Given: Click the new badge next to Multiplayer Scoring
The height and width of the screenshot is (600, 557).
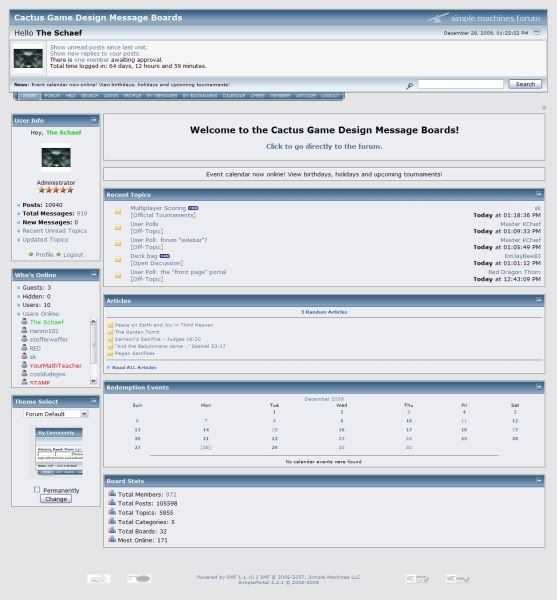Looking at the screenshot, I should [193, 208].
